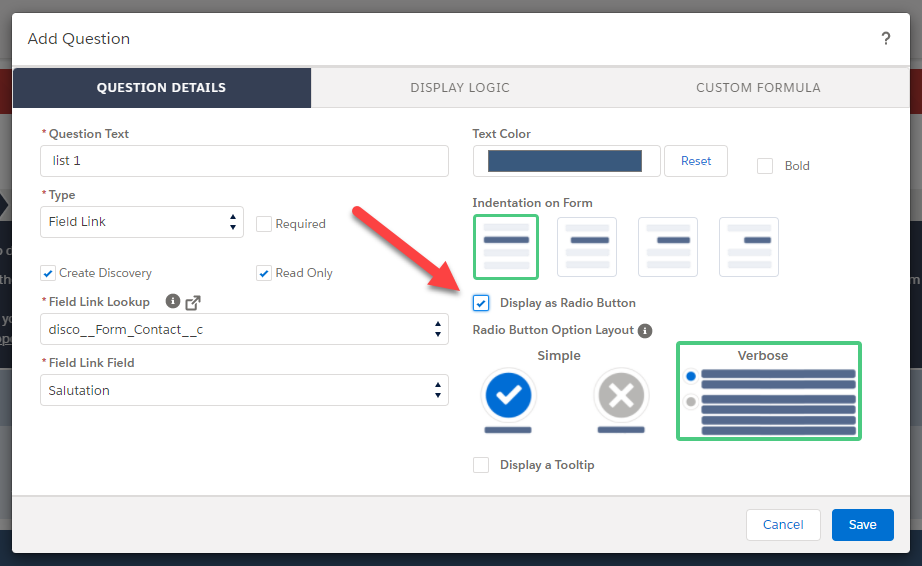Open the Field Link Lookup external link icon
The width and height of the screenshot is (922, 566).
coord(193,303)
